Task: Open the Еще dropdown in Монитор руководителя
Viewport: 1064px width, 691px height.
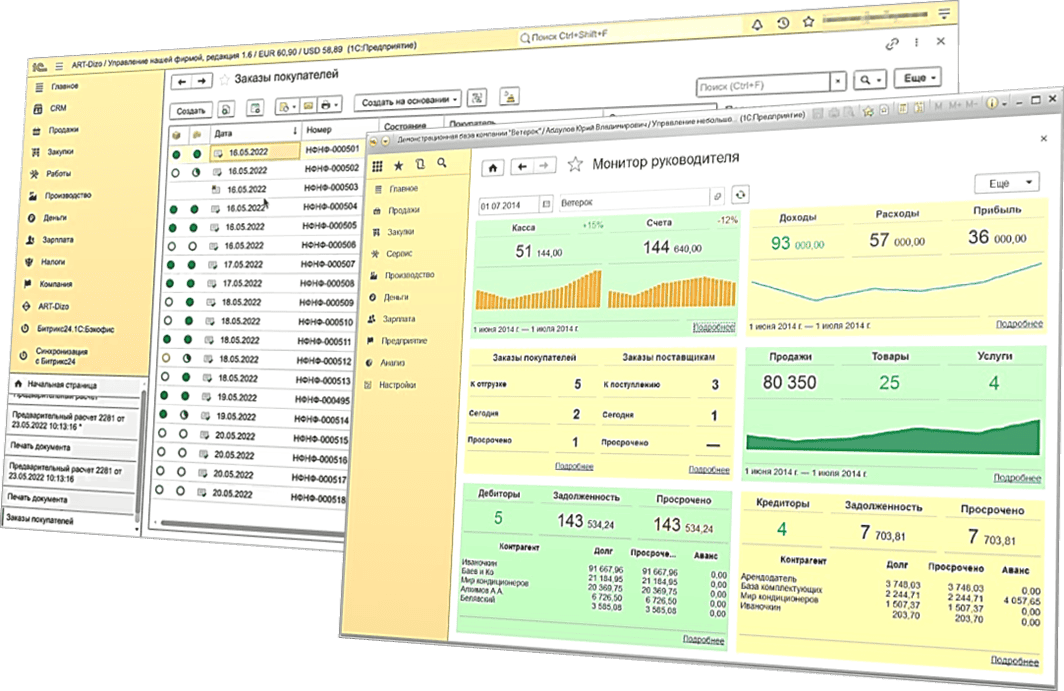Action: tap(1006, 184)
